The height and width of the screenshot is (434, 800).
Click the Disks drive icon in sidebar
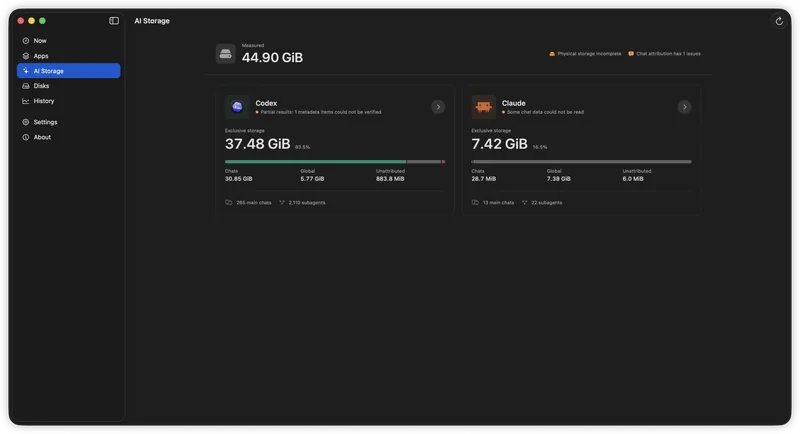(26, 86)
